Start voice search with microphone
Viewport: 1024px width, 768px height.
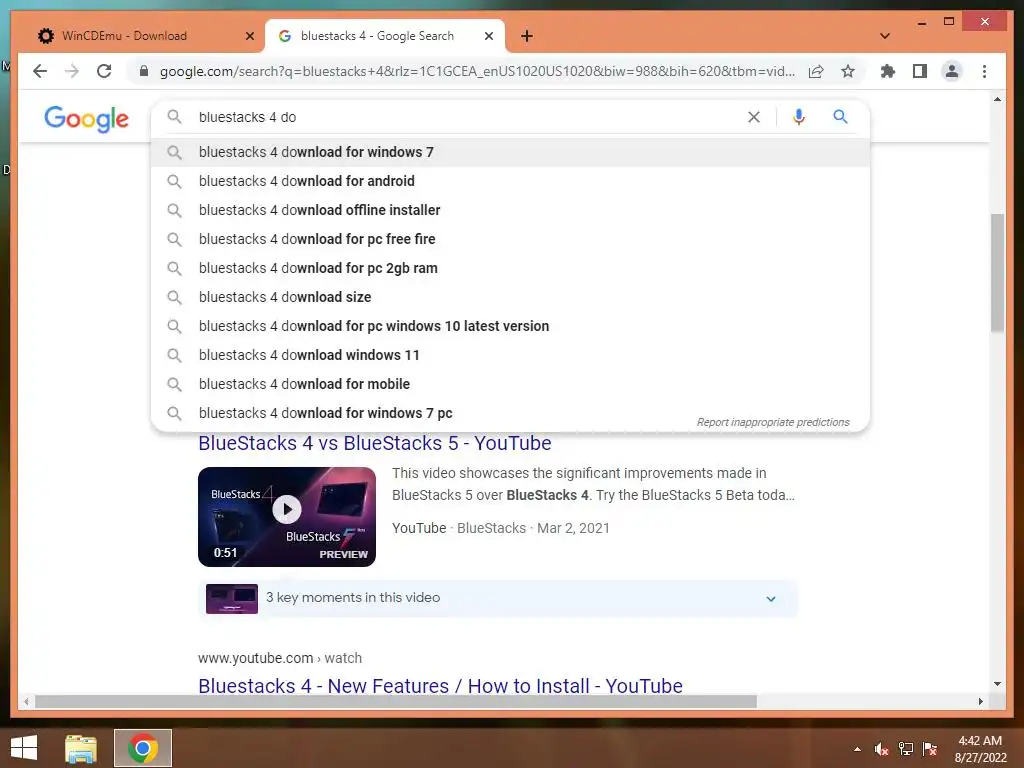click(798, 117)
